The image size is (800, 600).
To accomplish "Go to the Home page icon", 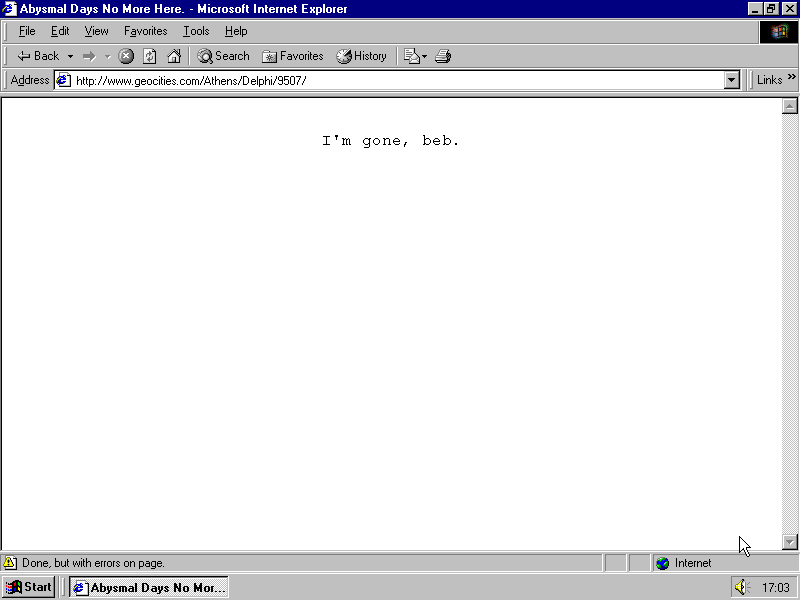I will [x=174, y=56].
